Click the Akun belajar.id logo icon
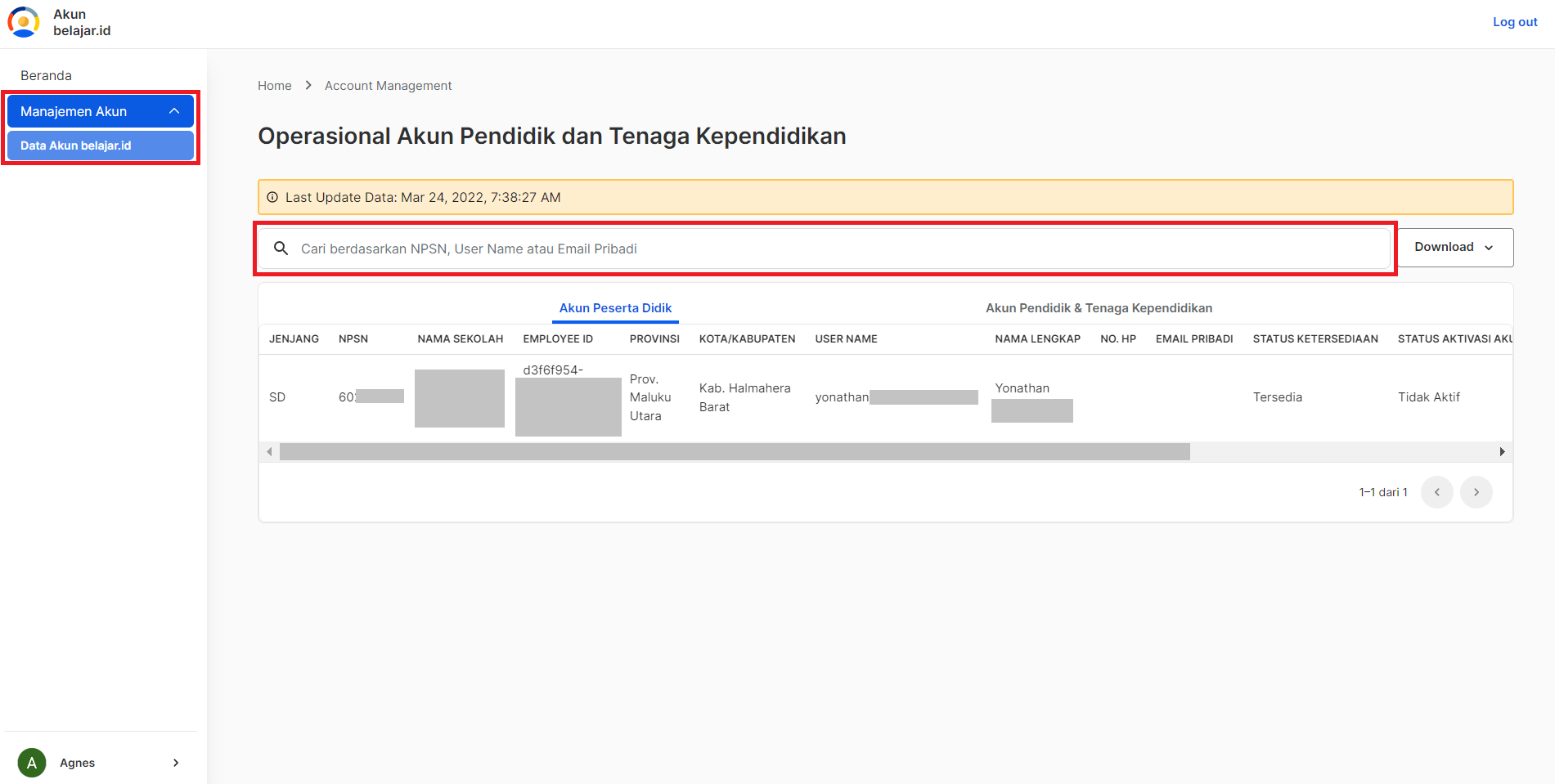 click(x=24, y=22)
